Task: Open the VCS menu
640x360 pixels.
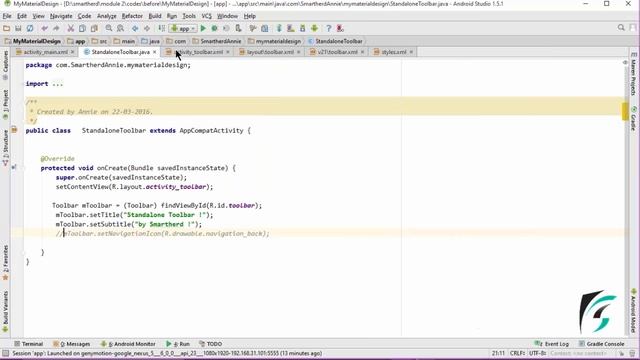Action: point(207,16)
